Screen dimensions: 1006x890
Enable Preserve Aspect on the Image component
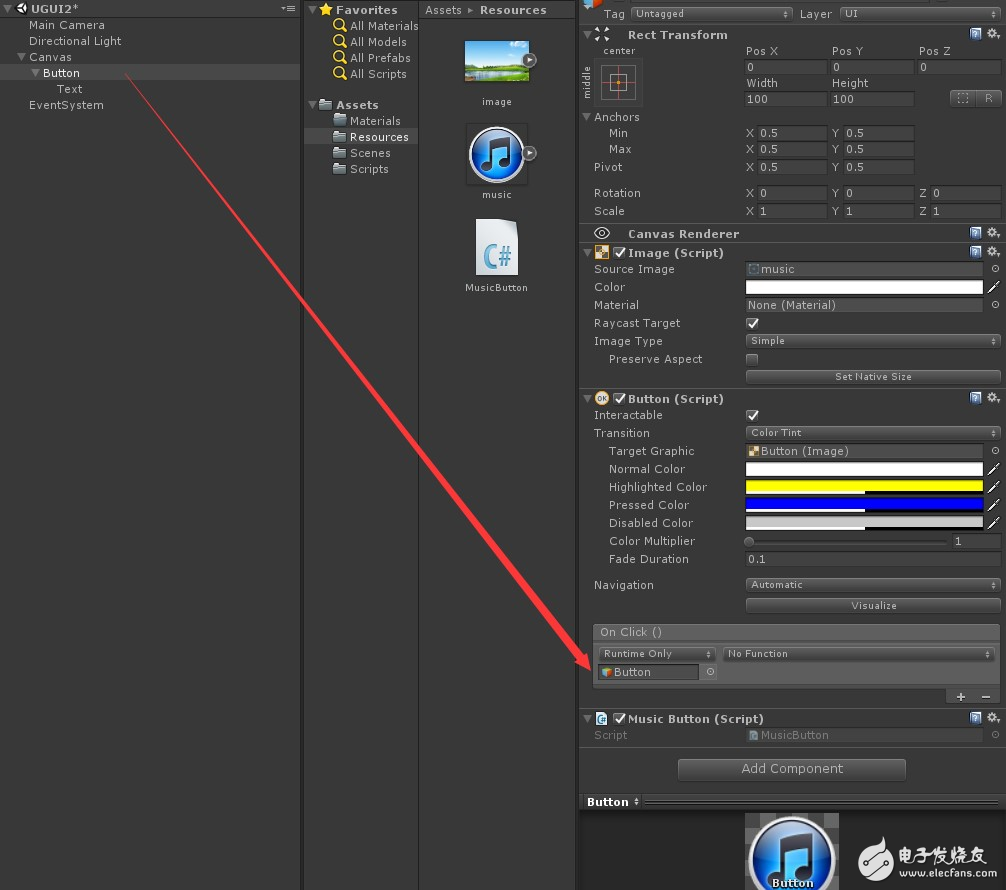(750, 359)
